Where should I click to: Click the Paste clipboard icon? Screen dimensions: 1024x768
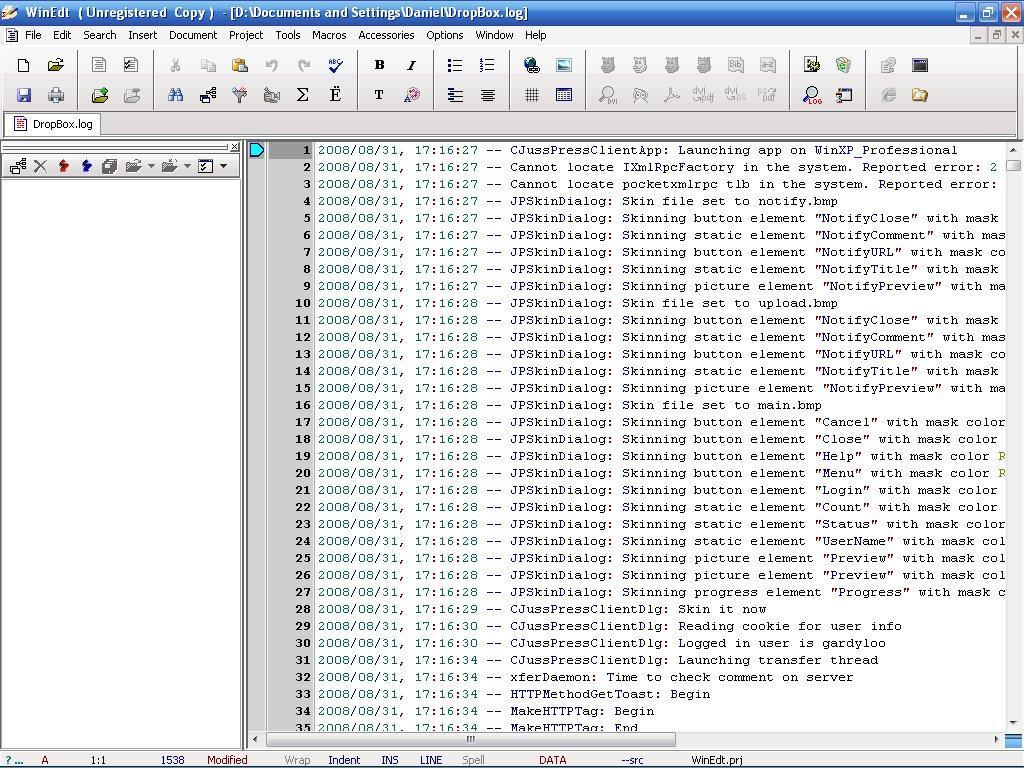pos(240,65)
